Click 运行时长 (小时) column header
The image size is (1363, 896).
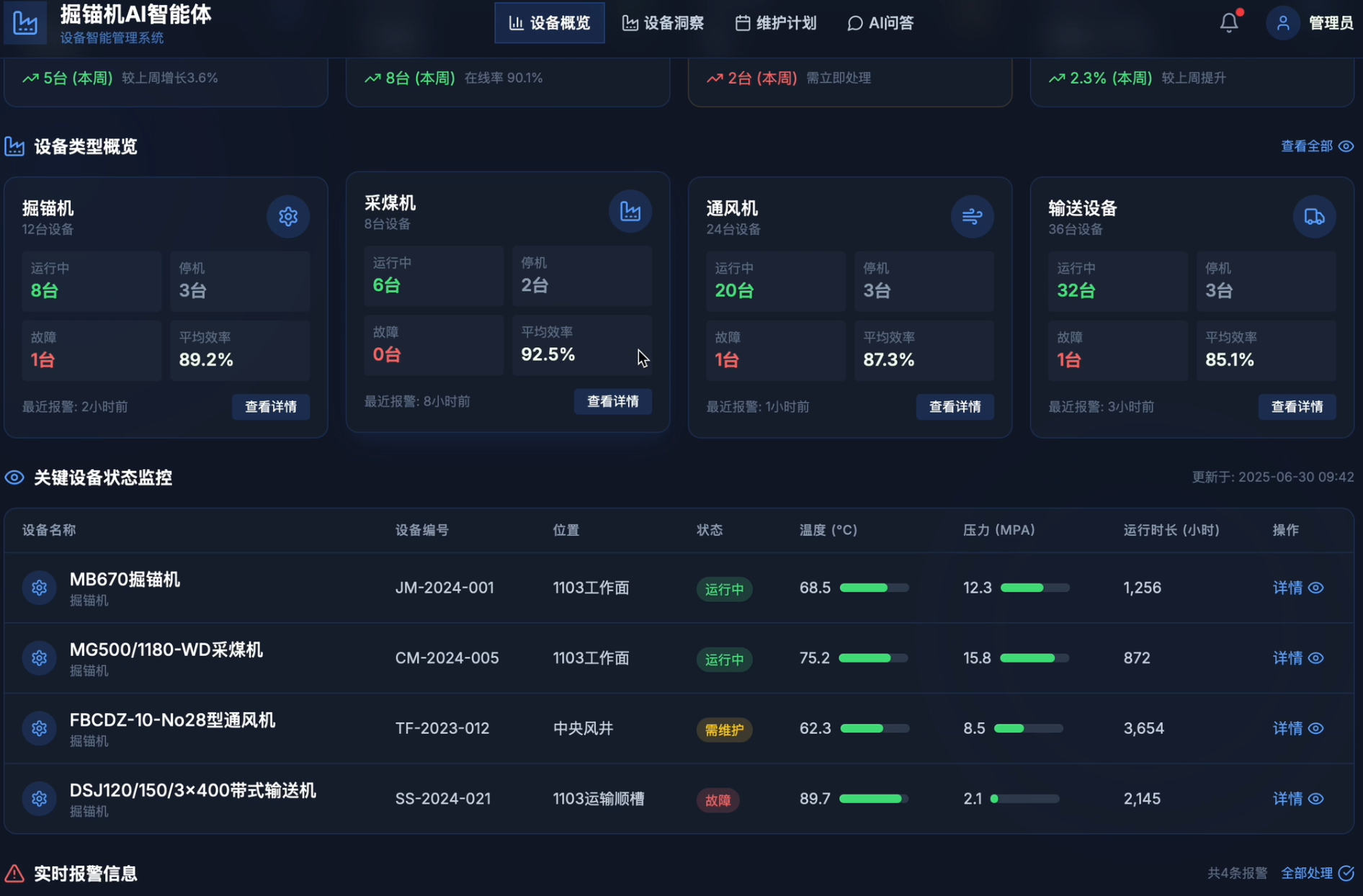click(x=1171, y=530)
